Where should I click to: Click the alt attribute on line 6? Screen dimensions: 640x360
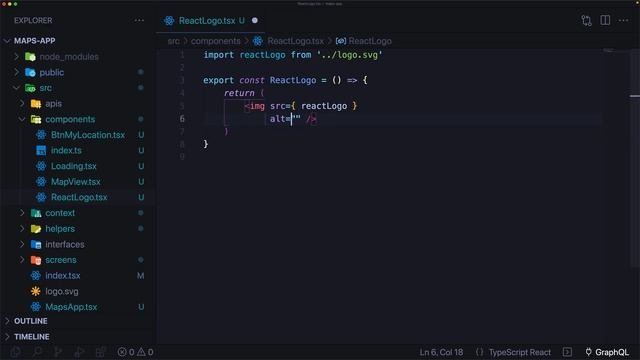coord(278,119)
